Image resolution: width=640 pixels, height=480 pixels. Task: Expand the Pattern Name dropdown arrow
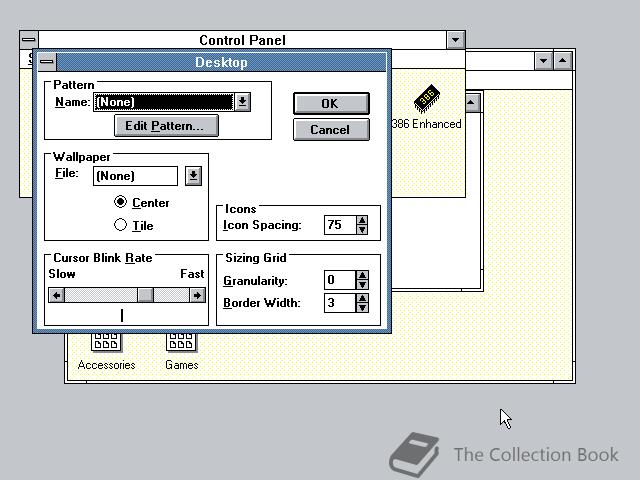point(242,102)
